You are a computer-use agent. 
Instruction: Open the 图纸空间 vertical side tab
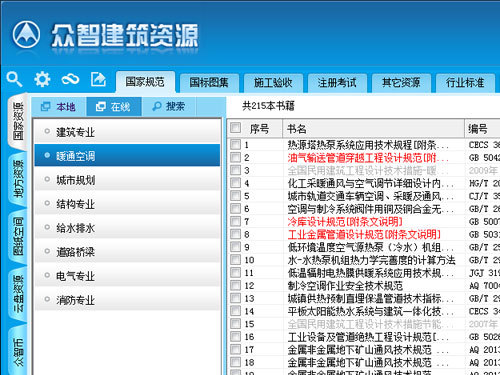point(18,237)
